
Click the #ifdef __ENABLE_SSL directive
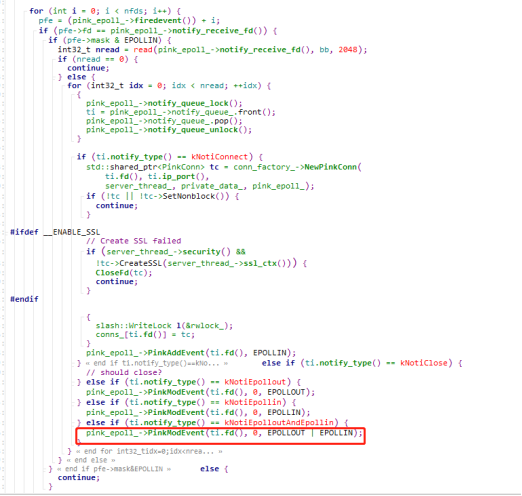[55, 232]
